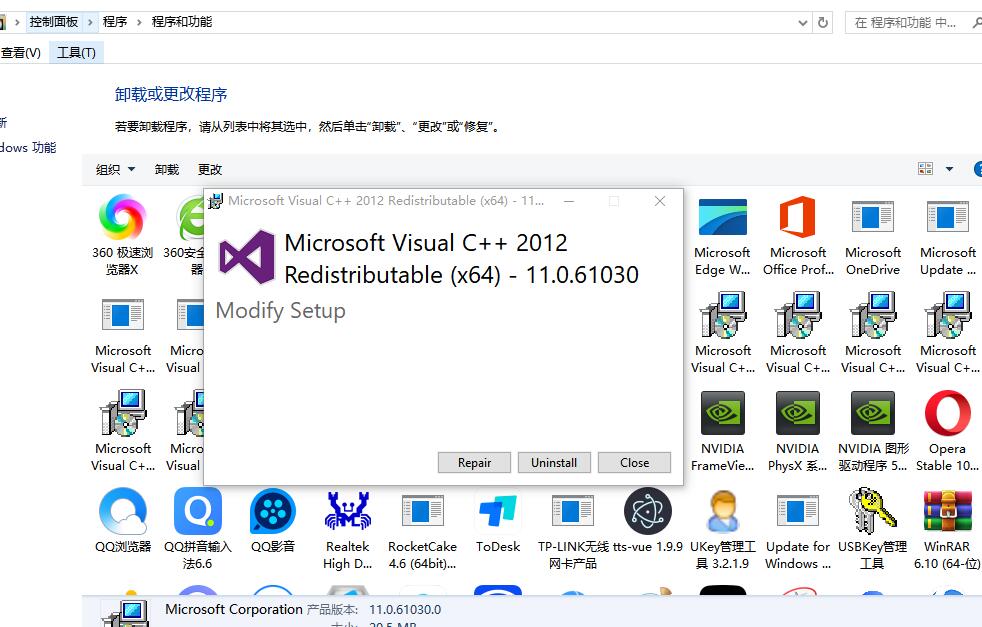
Task: Select the tts-vue 1.9.9 program icon
Action: (x=648, y=512)
